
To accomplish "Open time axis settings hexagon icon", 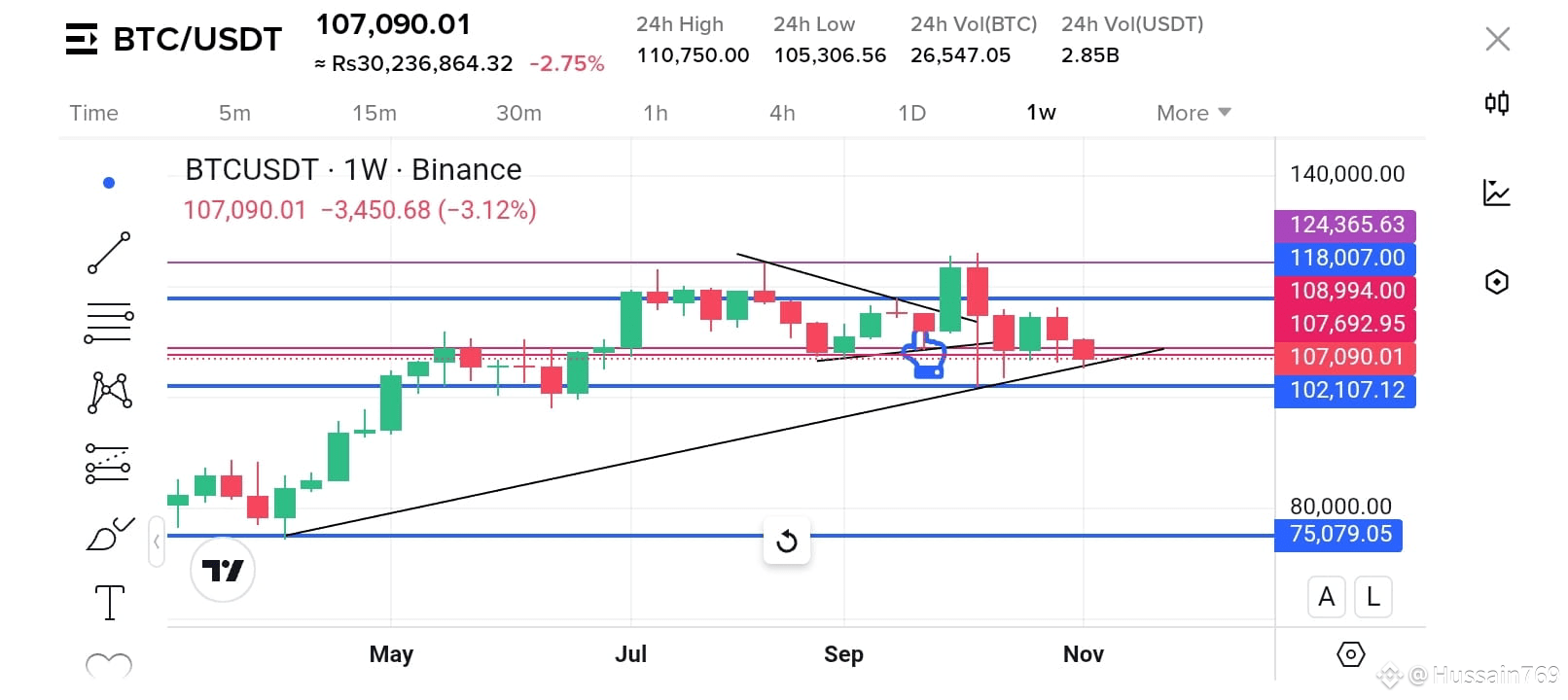I will click(x=1350, y=654).
